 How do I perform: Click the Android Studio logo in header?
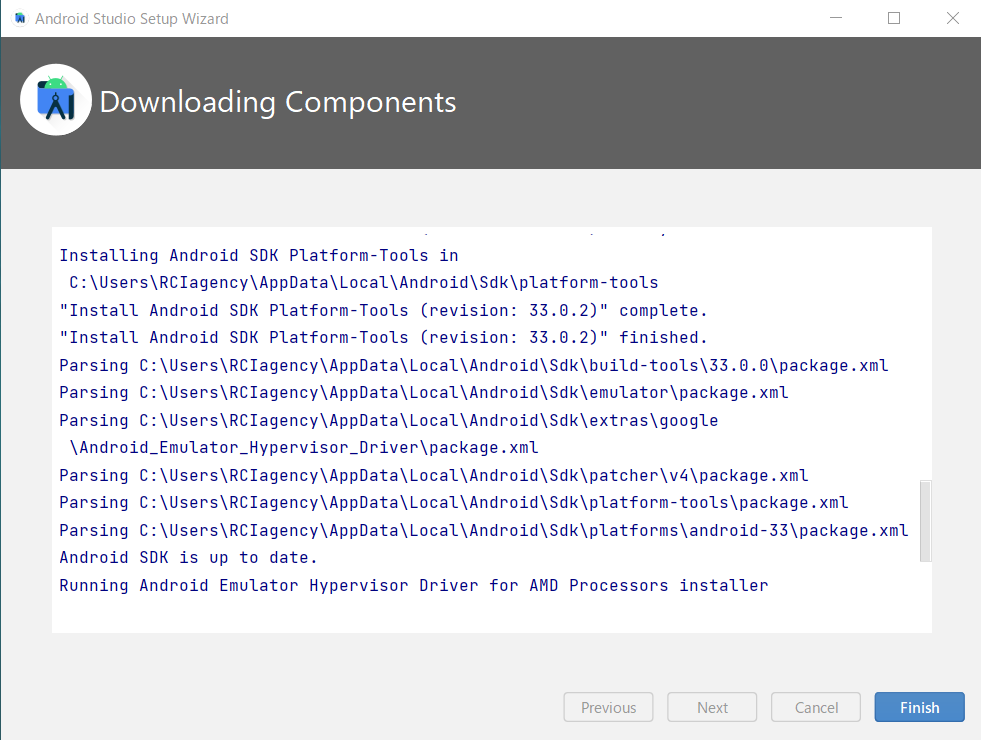click(x=56, y=100)
